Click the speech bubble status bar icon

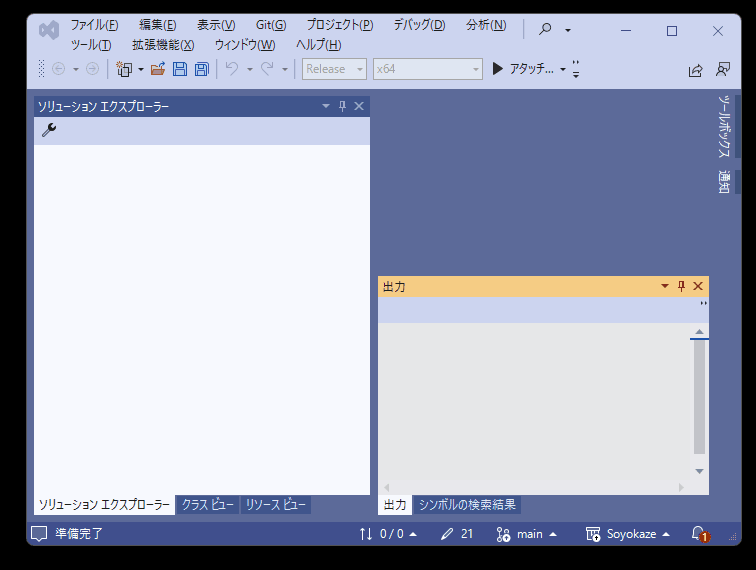[x=39, y=534]
